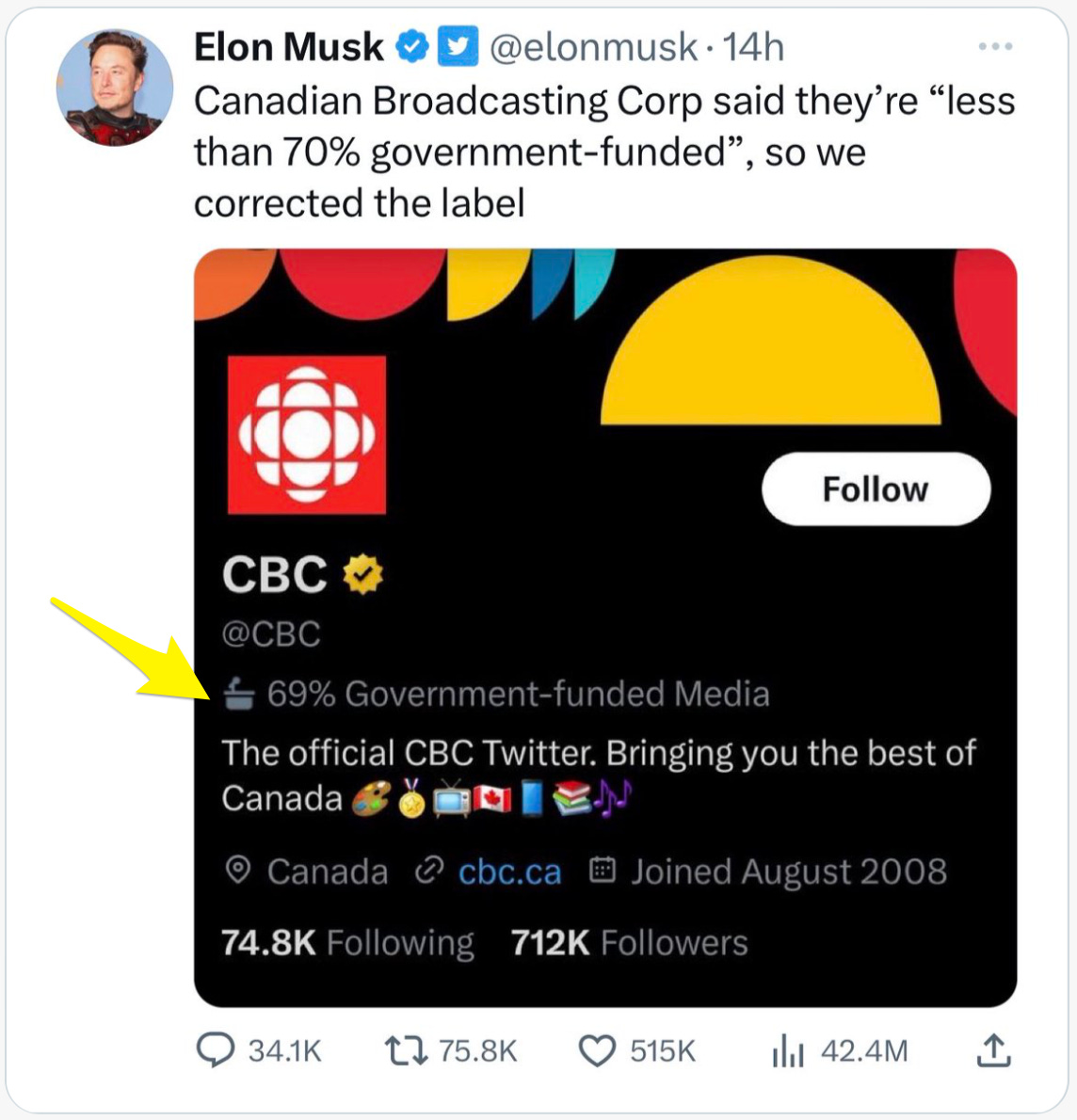Screen dimensions: 1077x1120
Task: Open Elon Musk's profile picture
Action: (x=115, y=87)
